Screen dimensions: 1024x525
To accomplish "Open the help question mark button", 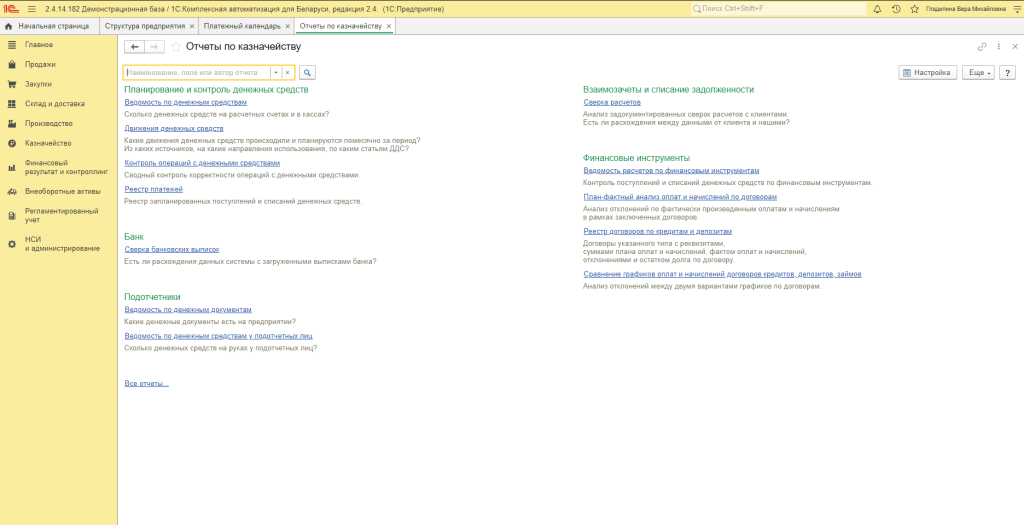I will 1007,73.
